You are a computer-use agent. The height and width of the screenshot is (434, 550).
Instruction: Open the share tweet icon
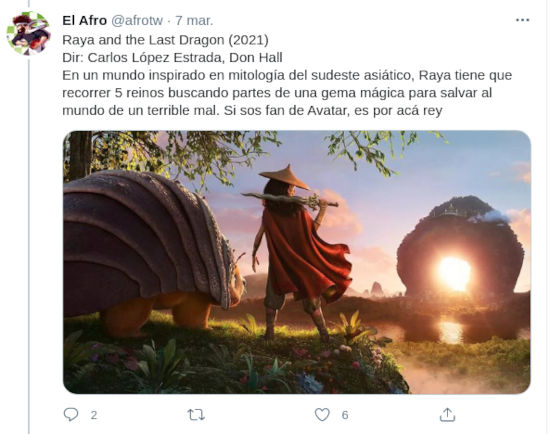[447, 414]
